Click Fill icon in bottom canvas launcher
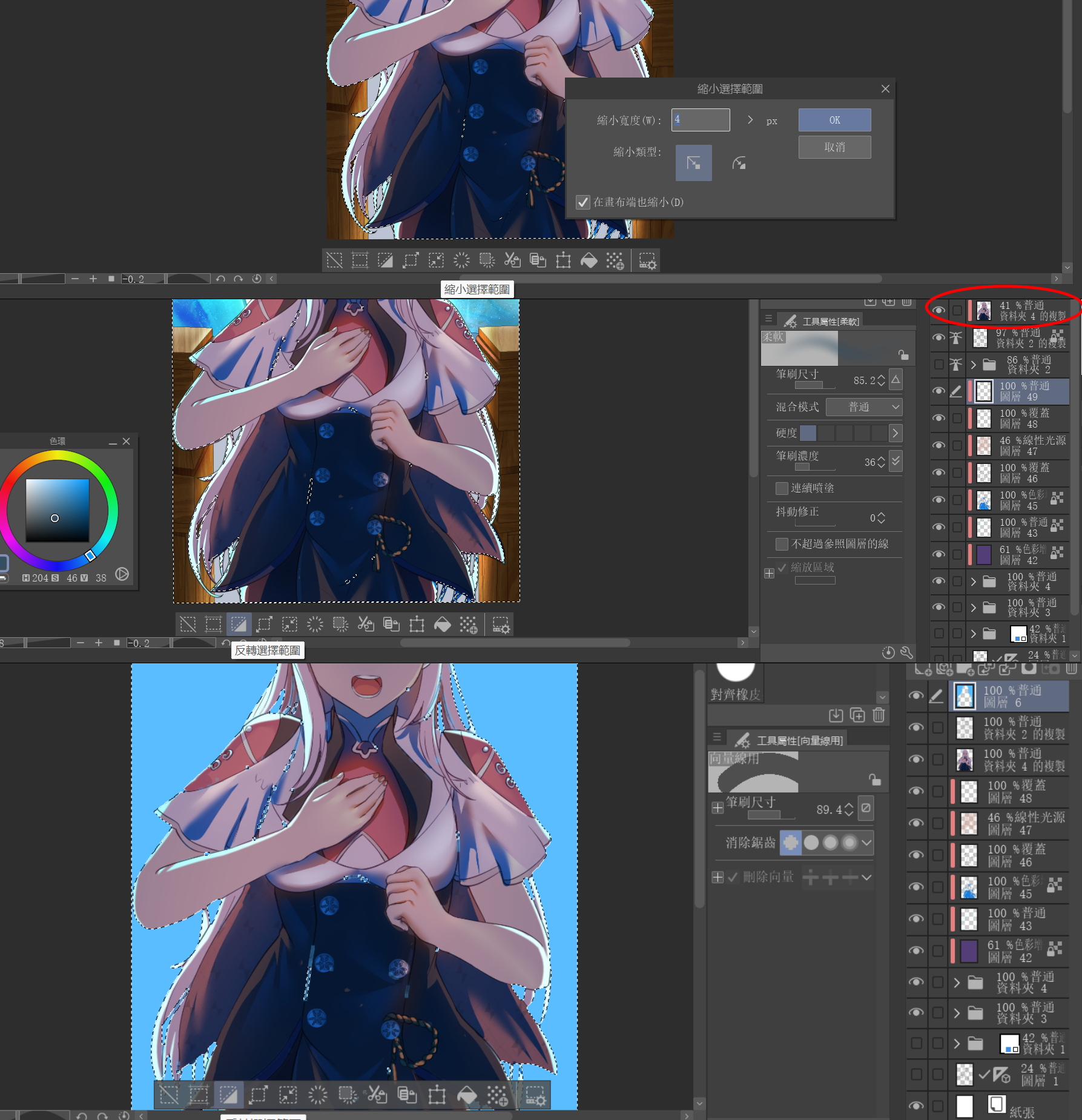 (x=466, y=1095)
